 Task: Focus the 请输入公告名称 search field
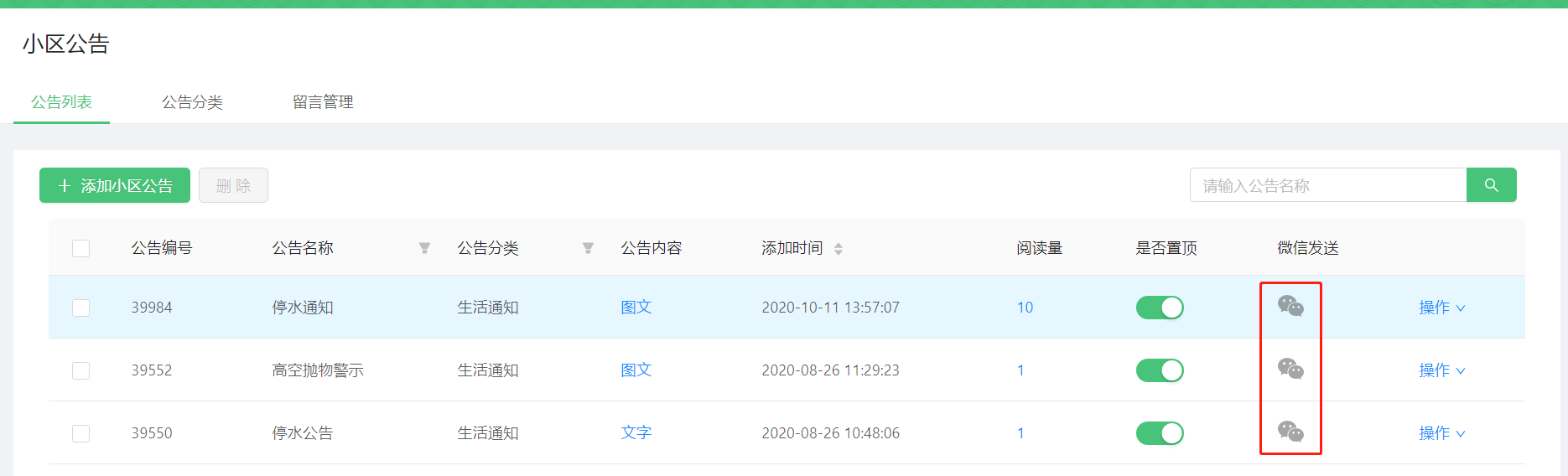pyautogui.click(x=1327, y=185)
